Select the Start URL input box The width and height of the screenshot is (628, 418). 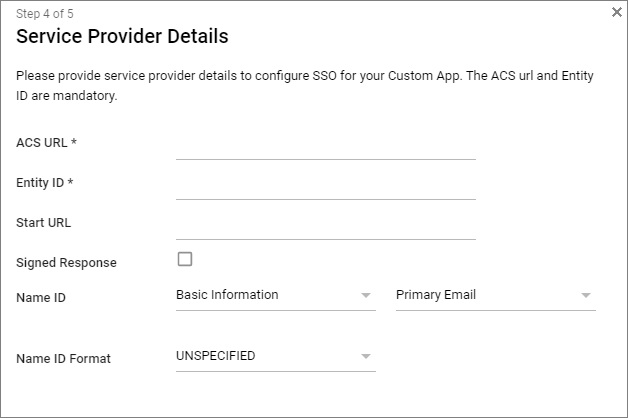coord(325,226)
